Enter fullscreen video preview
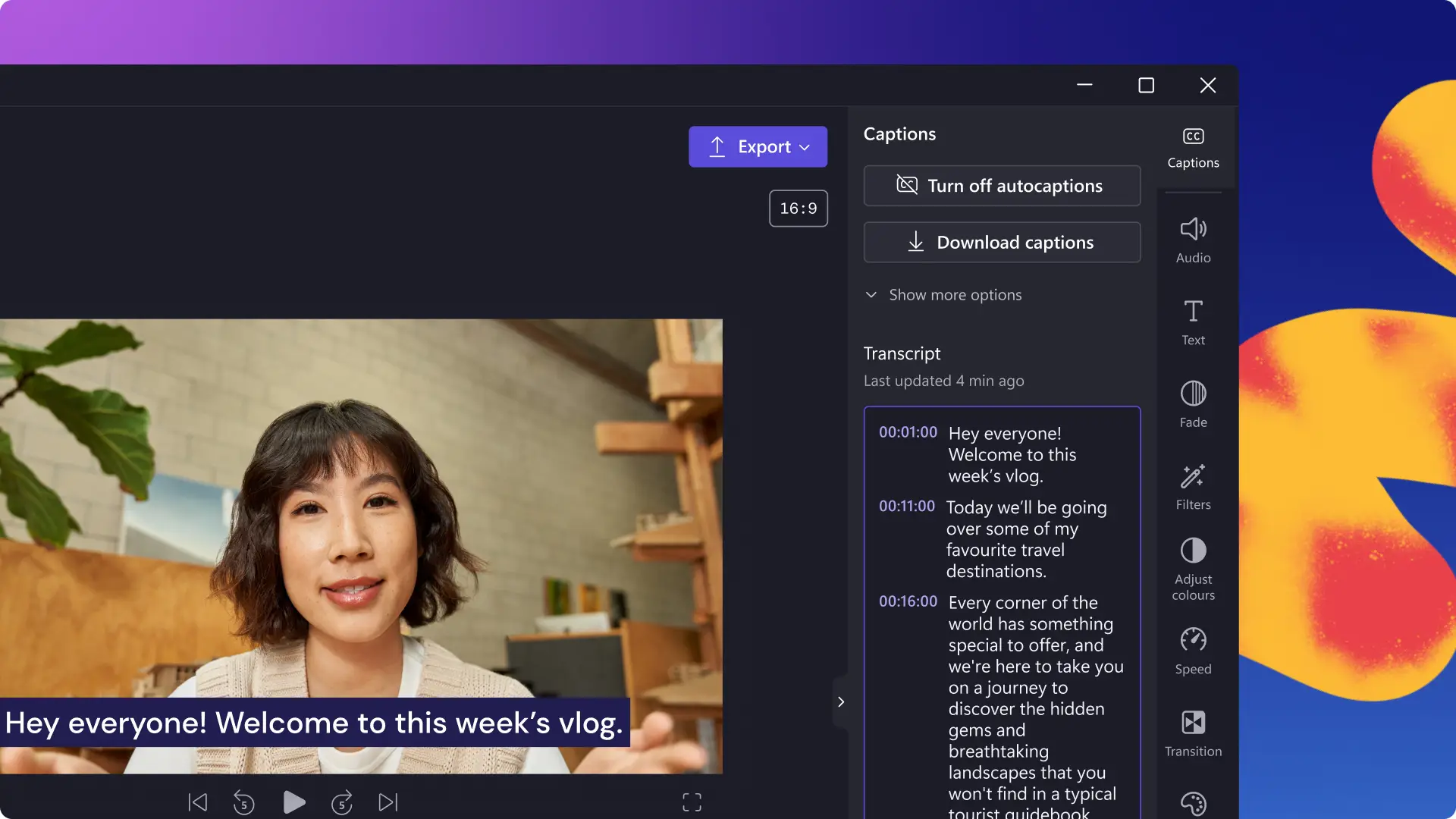 pos(692,802)
